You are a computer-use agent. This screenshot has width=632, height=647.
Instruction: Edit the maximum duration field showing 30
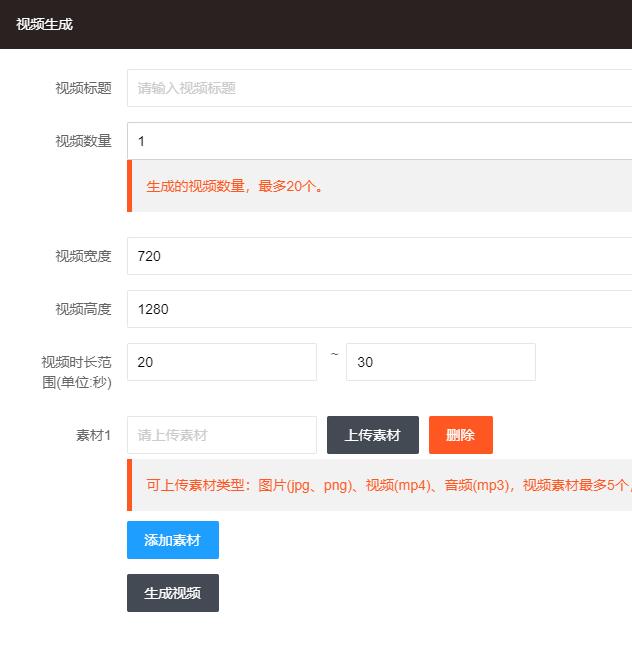[441, 362]
